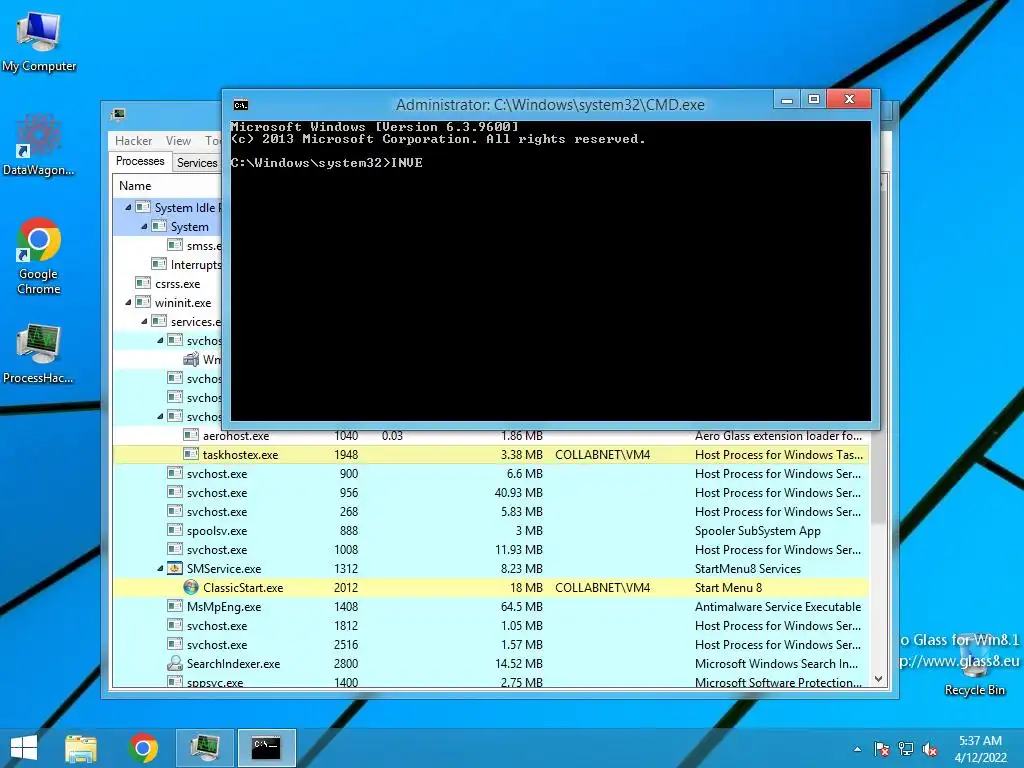Click the SearchIndexer.exe magnifier icon

point(174,664)
